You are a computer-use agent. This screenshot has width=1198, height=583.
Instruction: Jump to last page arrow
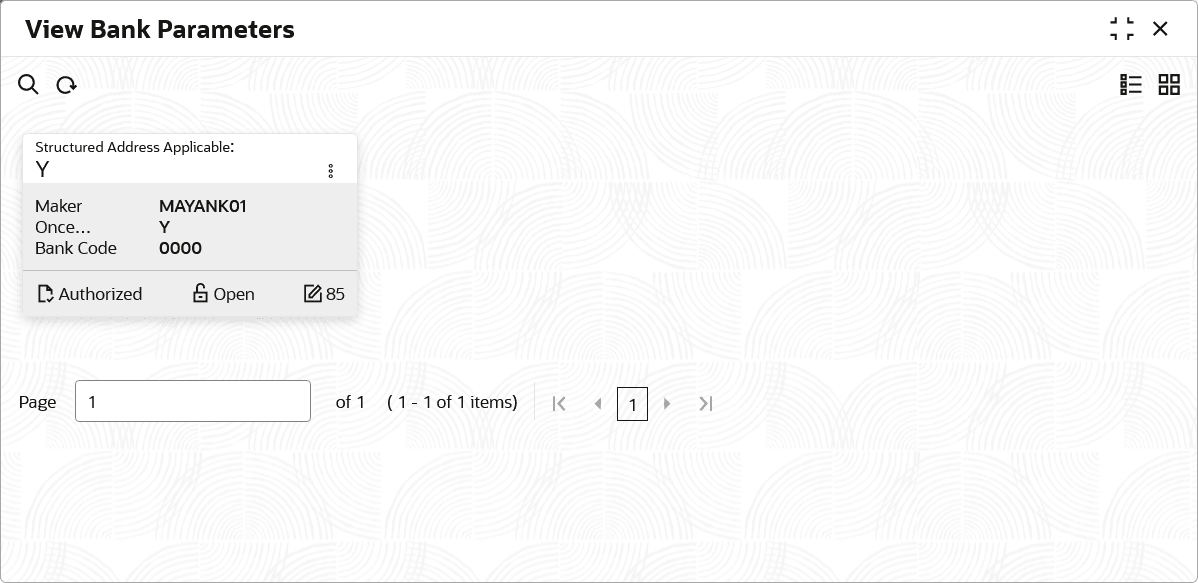pyautogui.click(x=706, y=403)
